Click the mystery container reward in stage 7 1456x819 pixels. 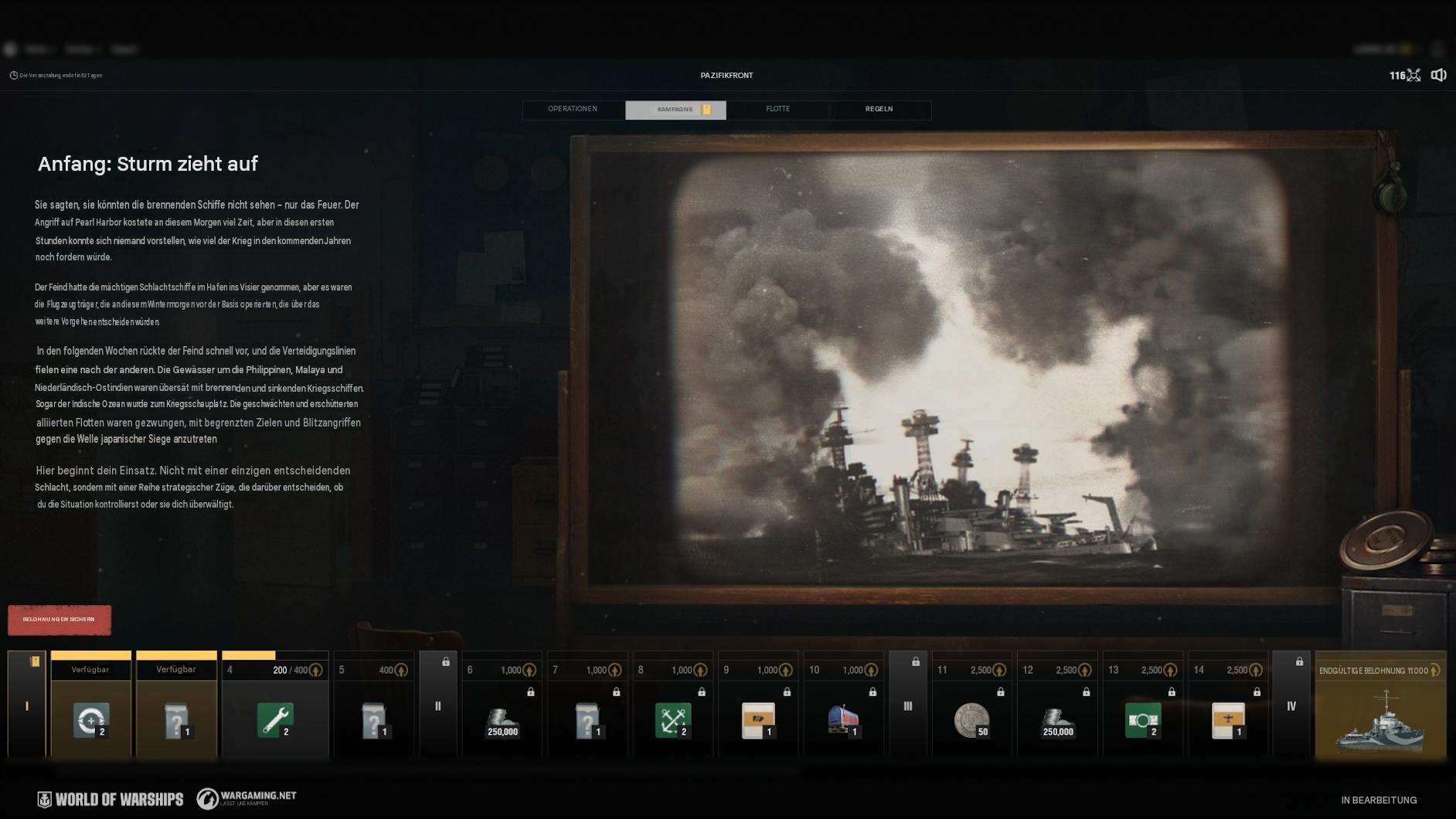(x=587, y=720)
